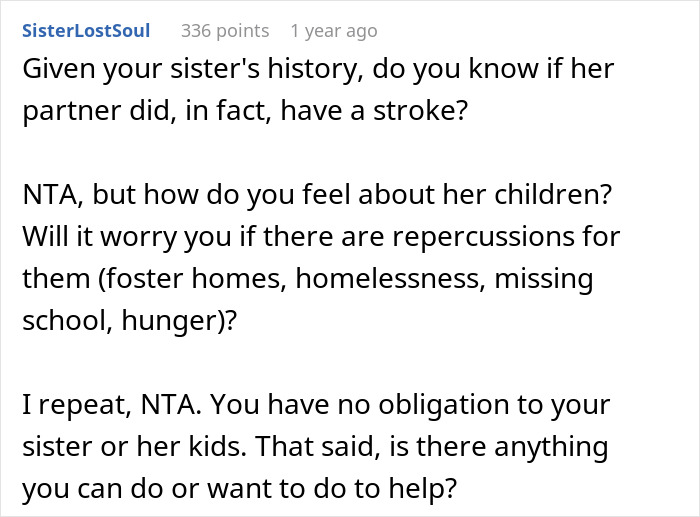Click the 336 points score
The height and width of the screenshot is (517, 700).
click(x=225, y=31)
